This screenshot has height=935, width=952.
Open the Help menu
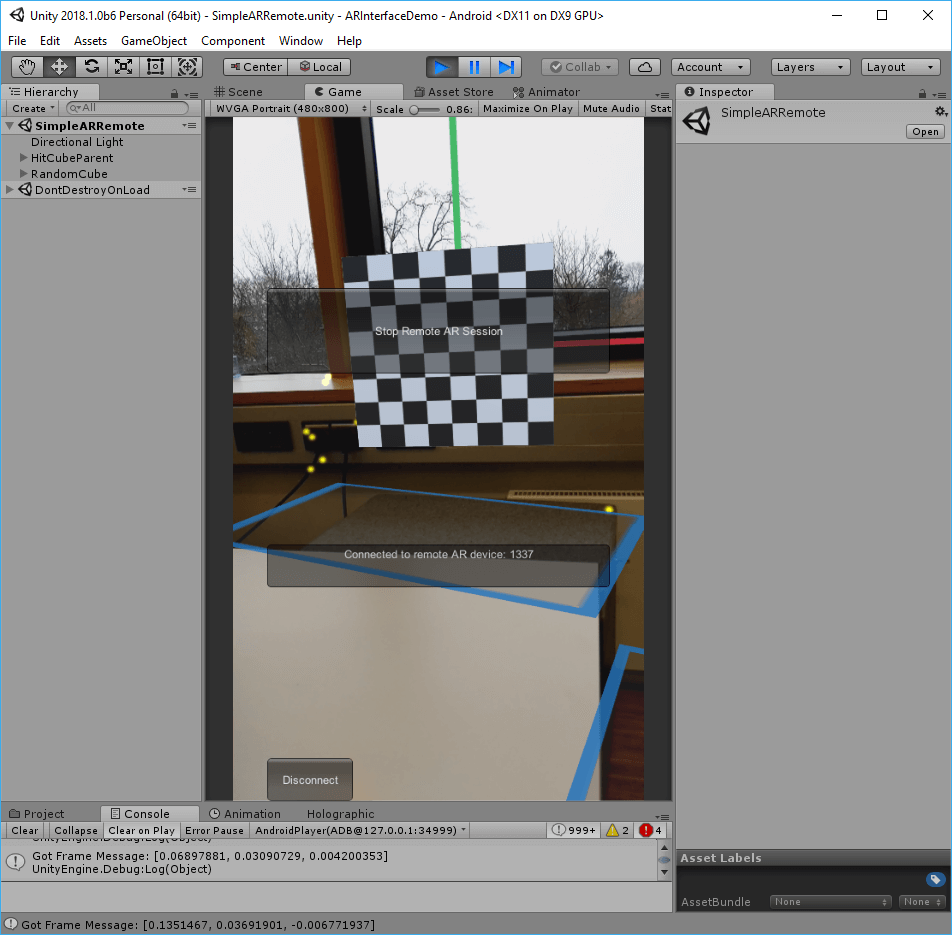pos(349,41)
